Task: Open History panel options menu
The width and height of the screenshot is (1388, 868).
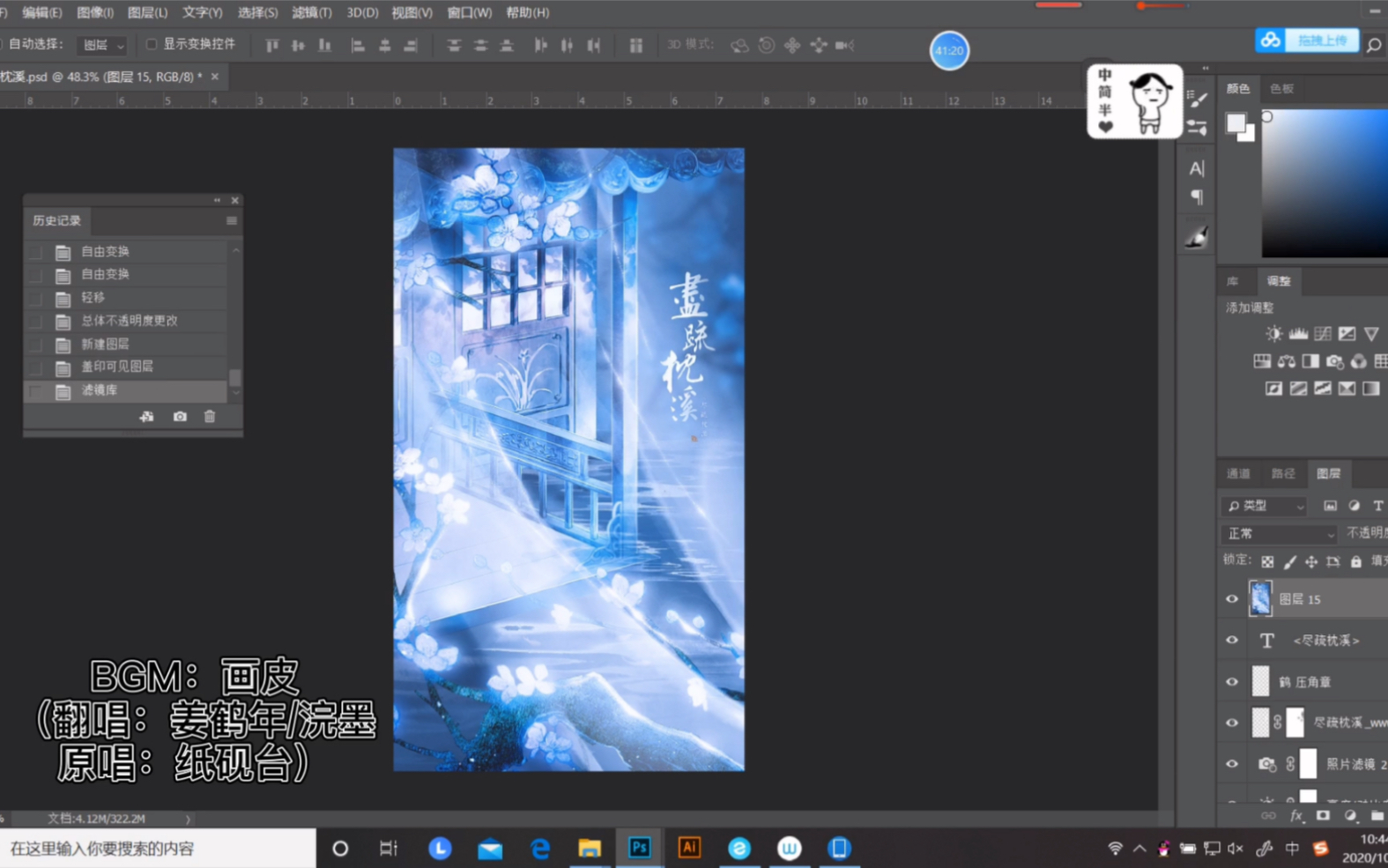Action: point(232,221)
